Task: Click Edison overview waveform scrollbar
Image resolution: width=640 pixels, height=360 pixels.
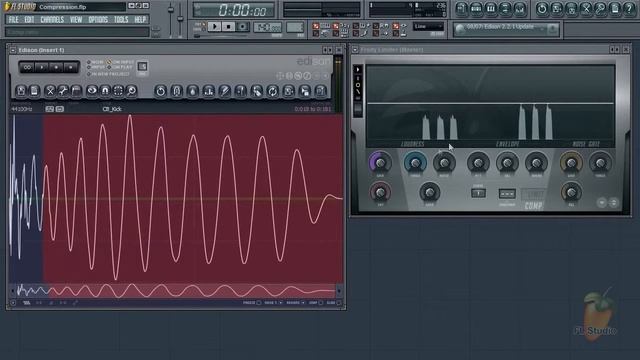Action: (176, 291)
